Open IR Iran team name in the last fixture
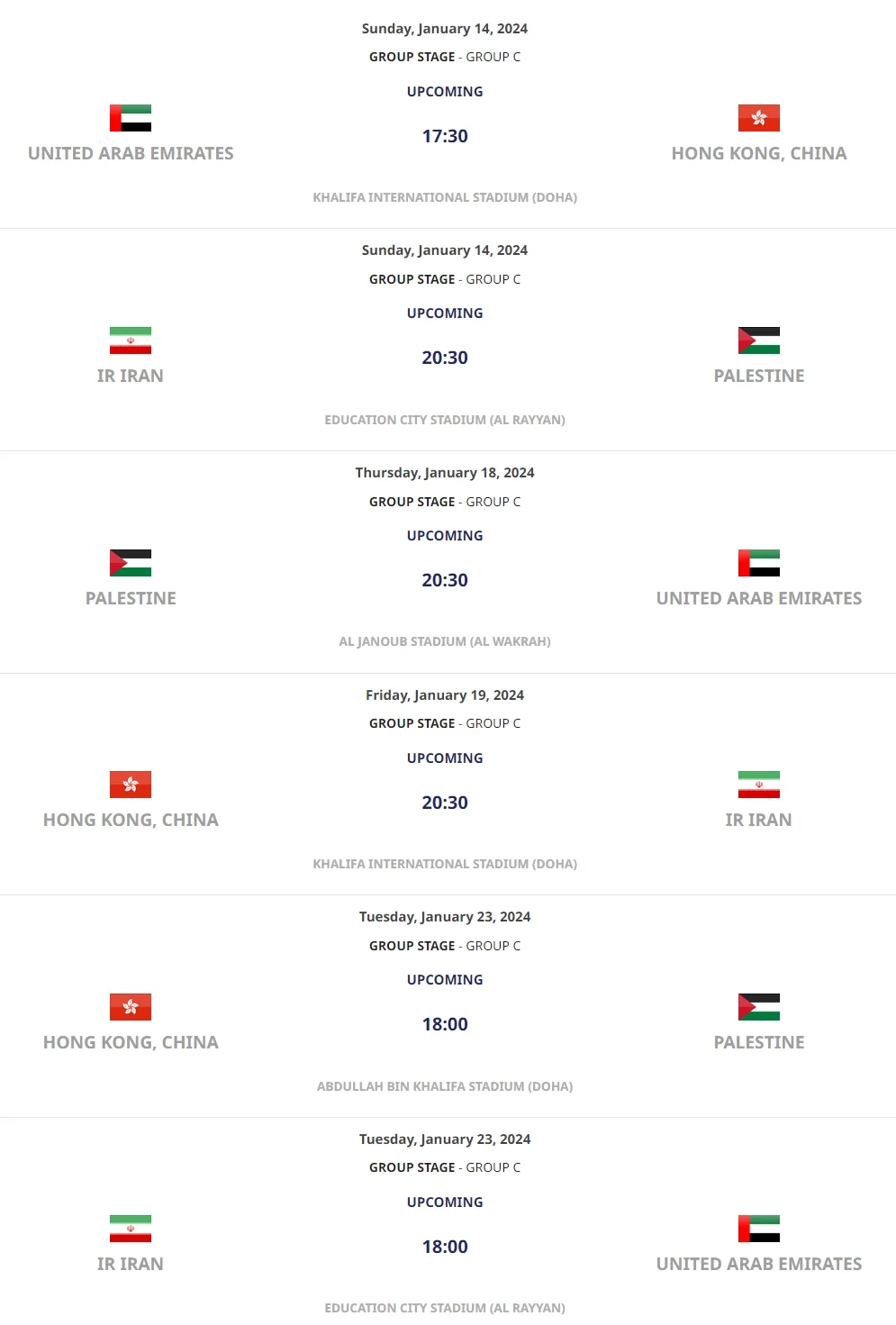The image size is (896, 1325). point(131,1264)
